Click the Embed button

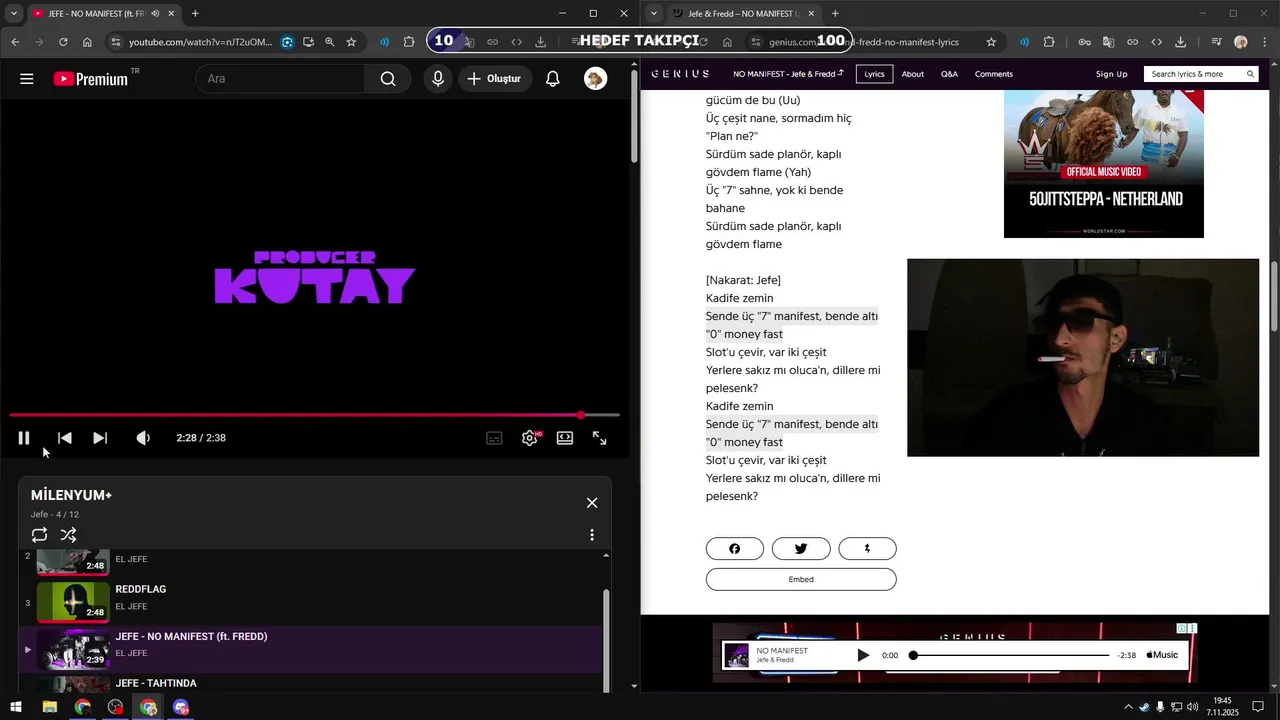[801, 580]
